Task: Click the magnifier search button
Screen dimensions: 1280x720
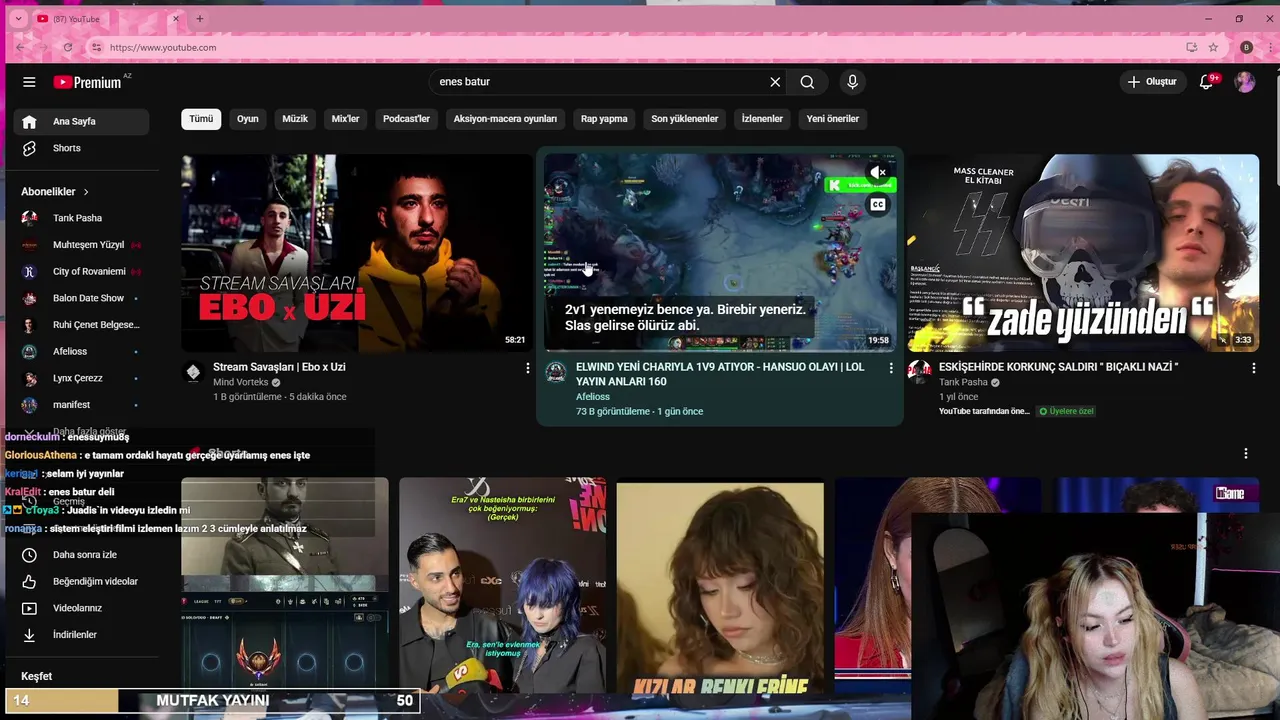Action: point(807,82)
